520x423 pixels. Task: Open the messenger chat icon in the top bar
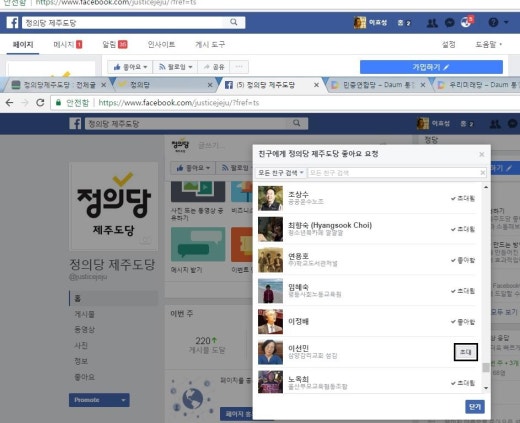(450, 23)
